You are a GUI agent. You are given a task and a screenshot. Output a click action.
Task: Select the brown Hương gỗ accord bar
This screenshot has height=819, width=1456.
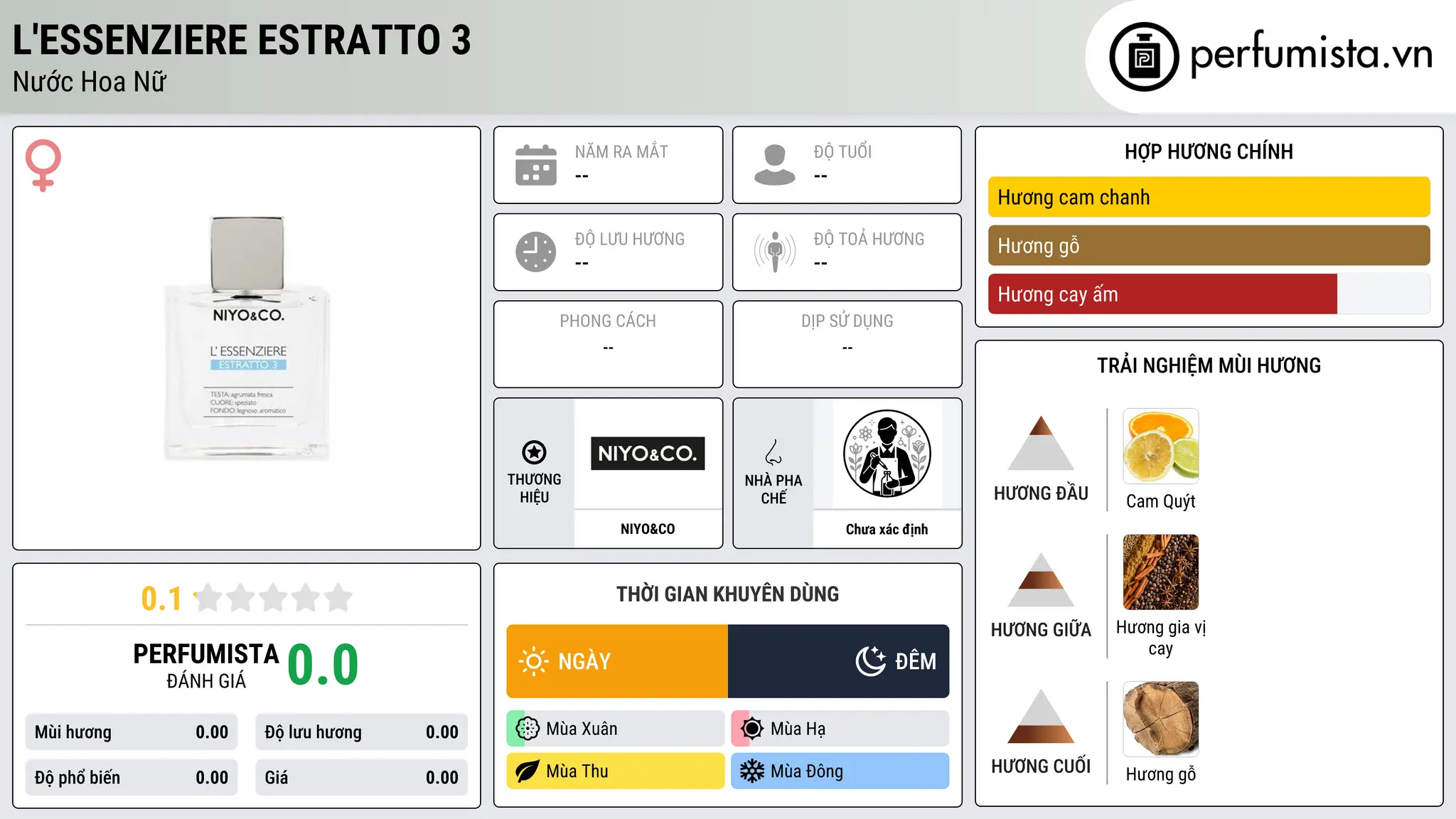pyautogui.click(x=1209, y=245)
